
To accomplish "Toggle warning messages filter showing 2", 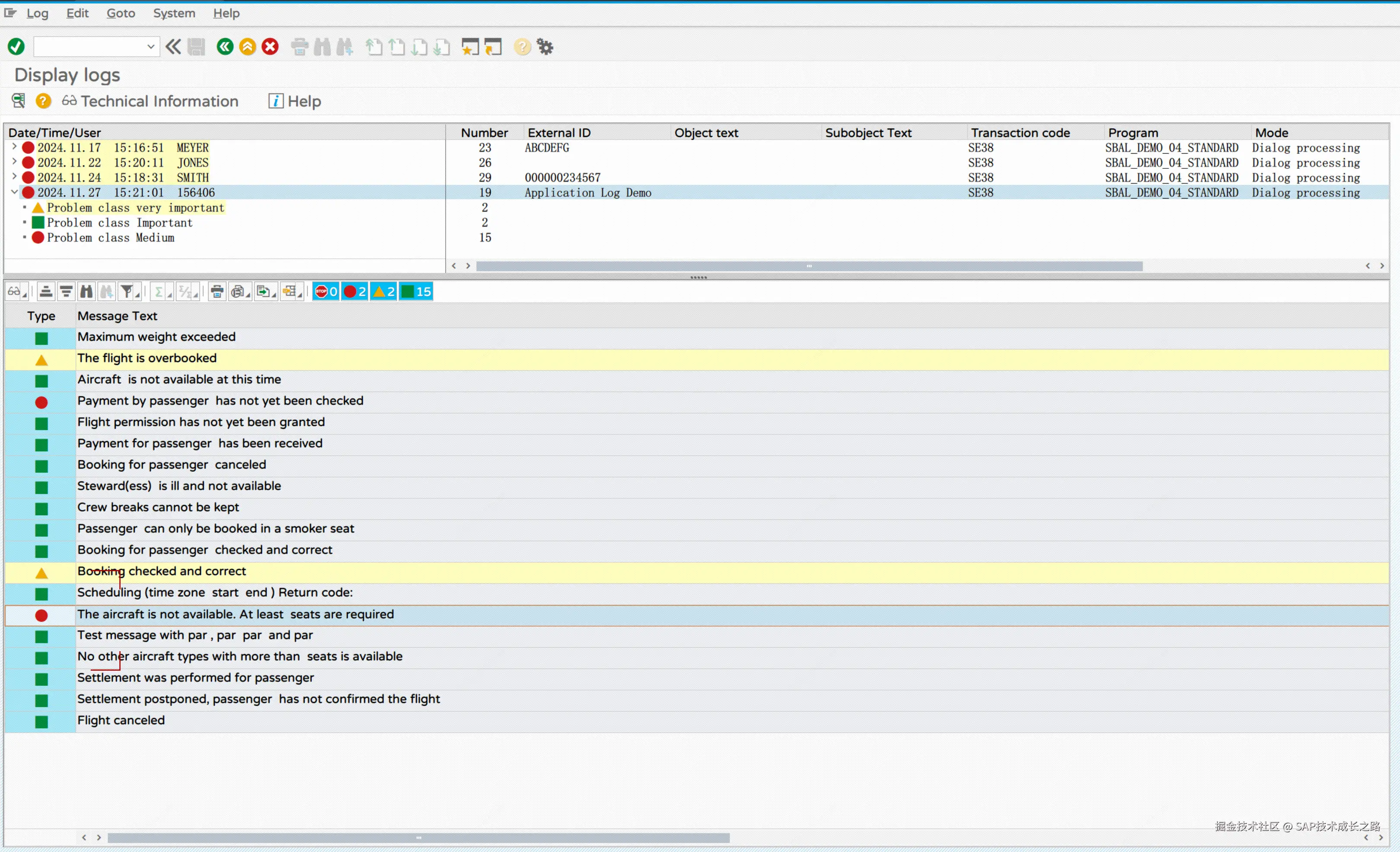I will pos(384,292).
